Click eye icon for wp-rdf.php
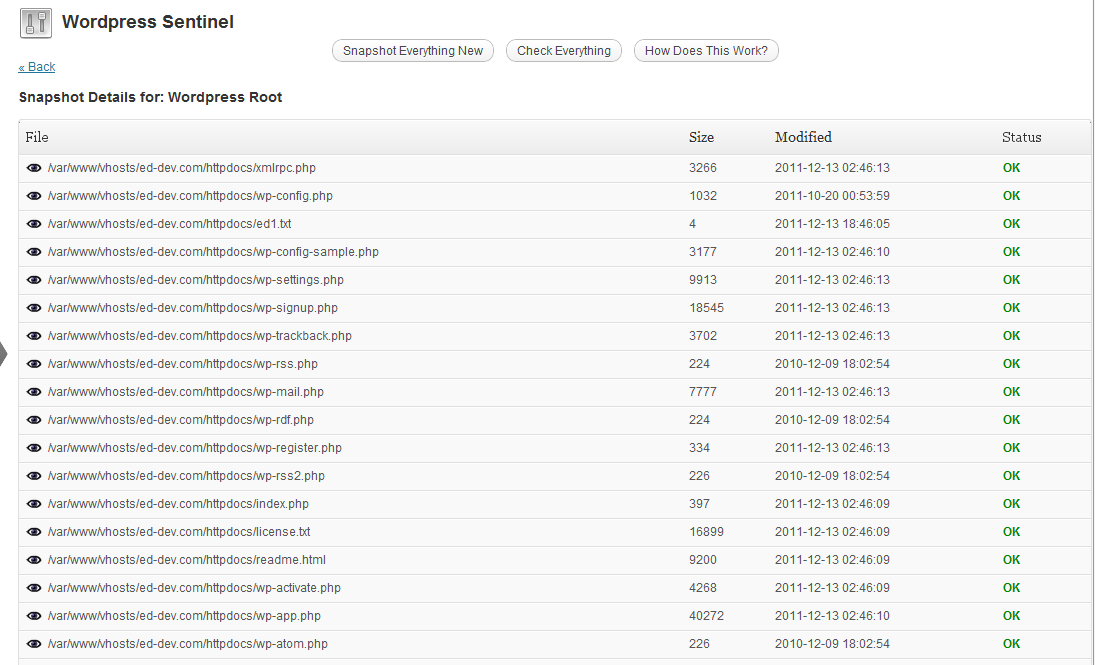 34,420
